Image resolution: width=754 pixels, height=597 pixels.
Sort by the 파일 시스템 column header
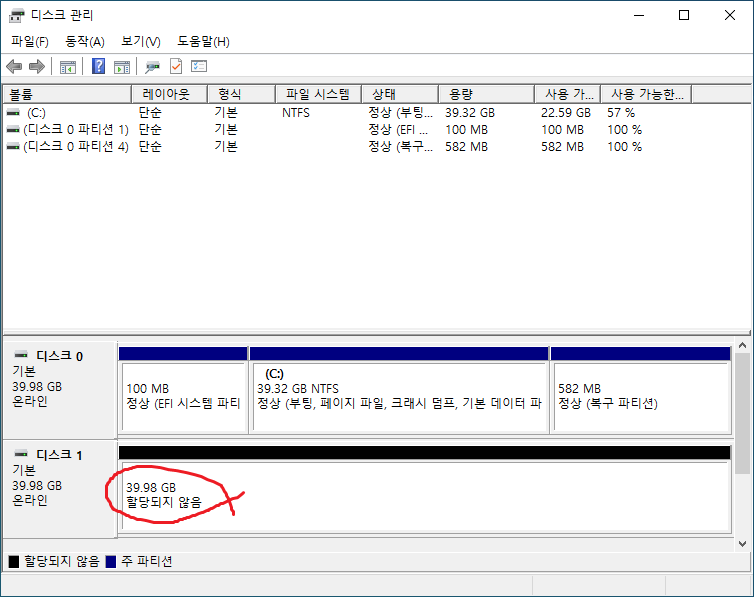click(318, 94)
